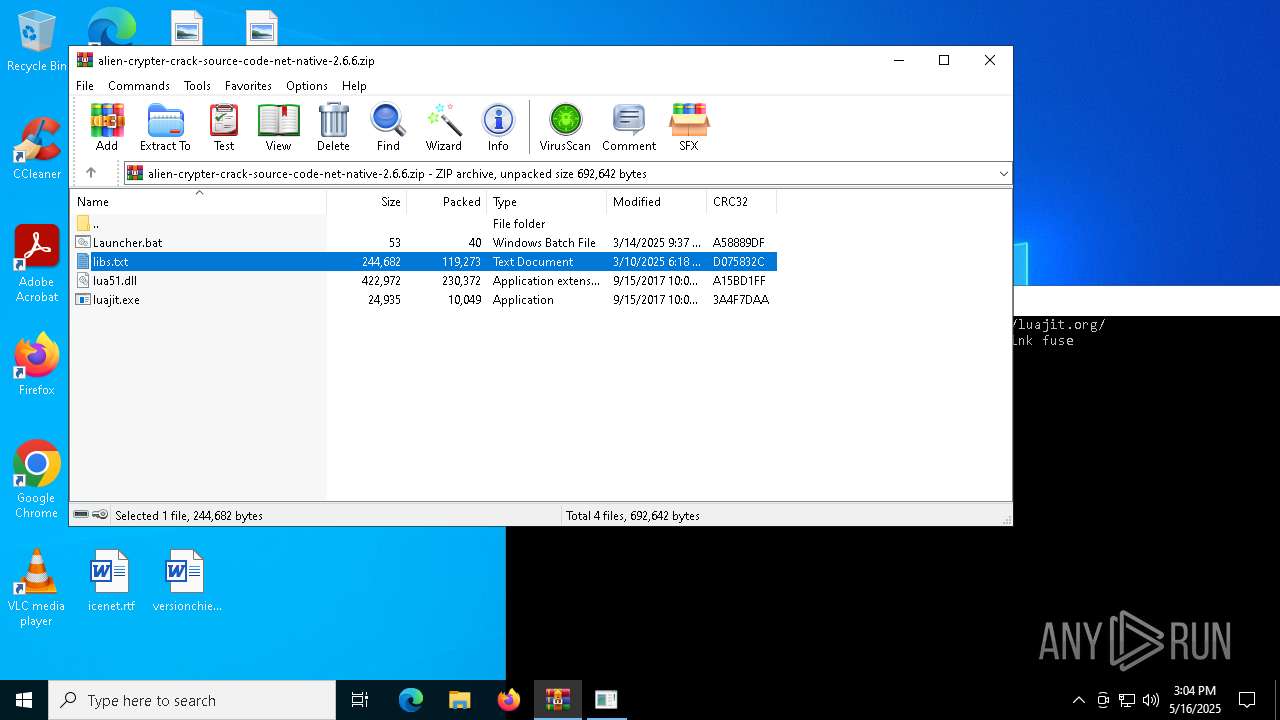
Task: Click the key icon in status bar
Action: tap(100, 515)
